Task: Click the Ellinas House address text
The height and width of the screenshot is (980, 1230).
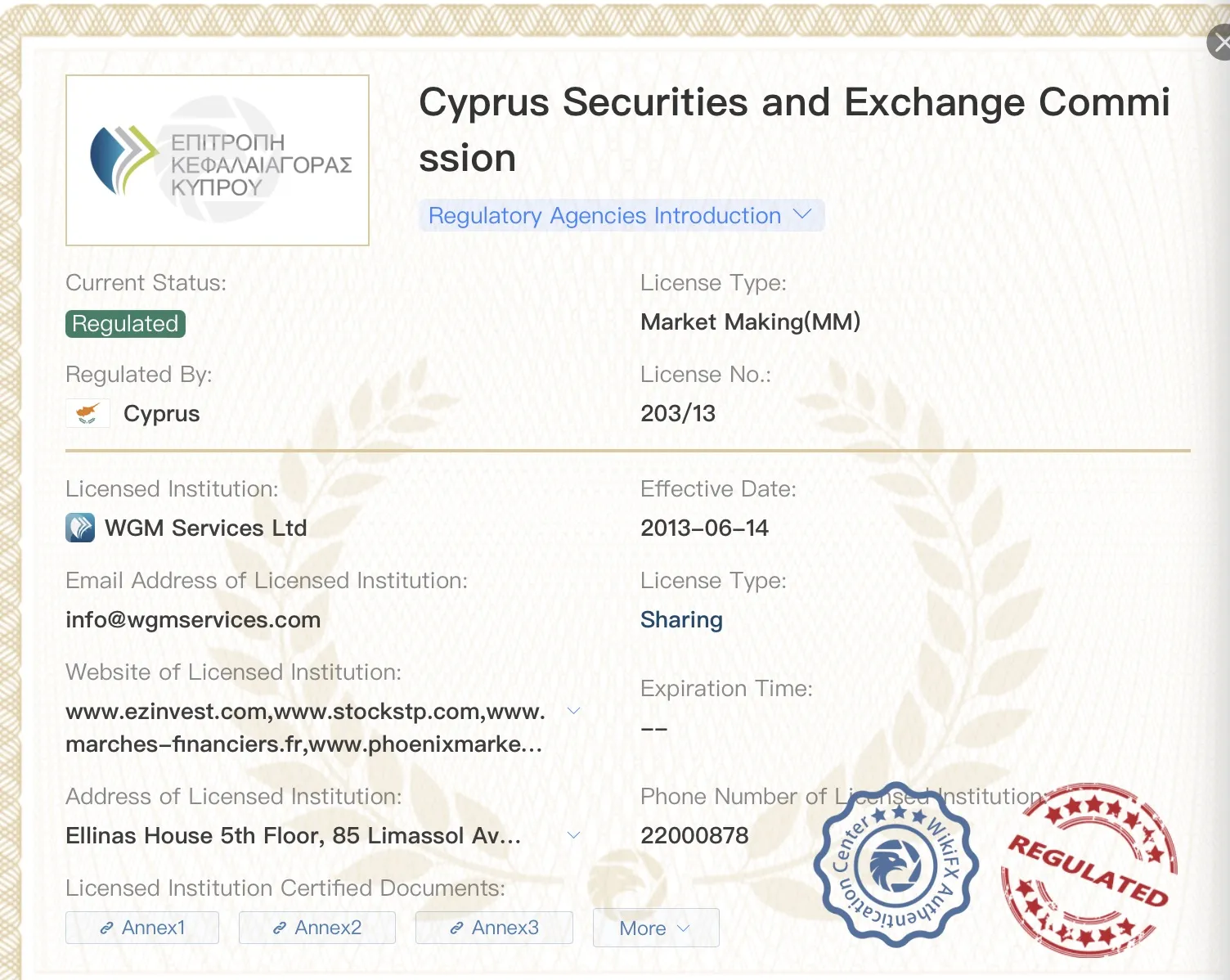Action: 293,835
